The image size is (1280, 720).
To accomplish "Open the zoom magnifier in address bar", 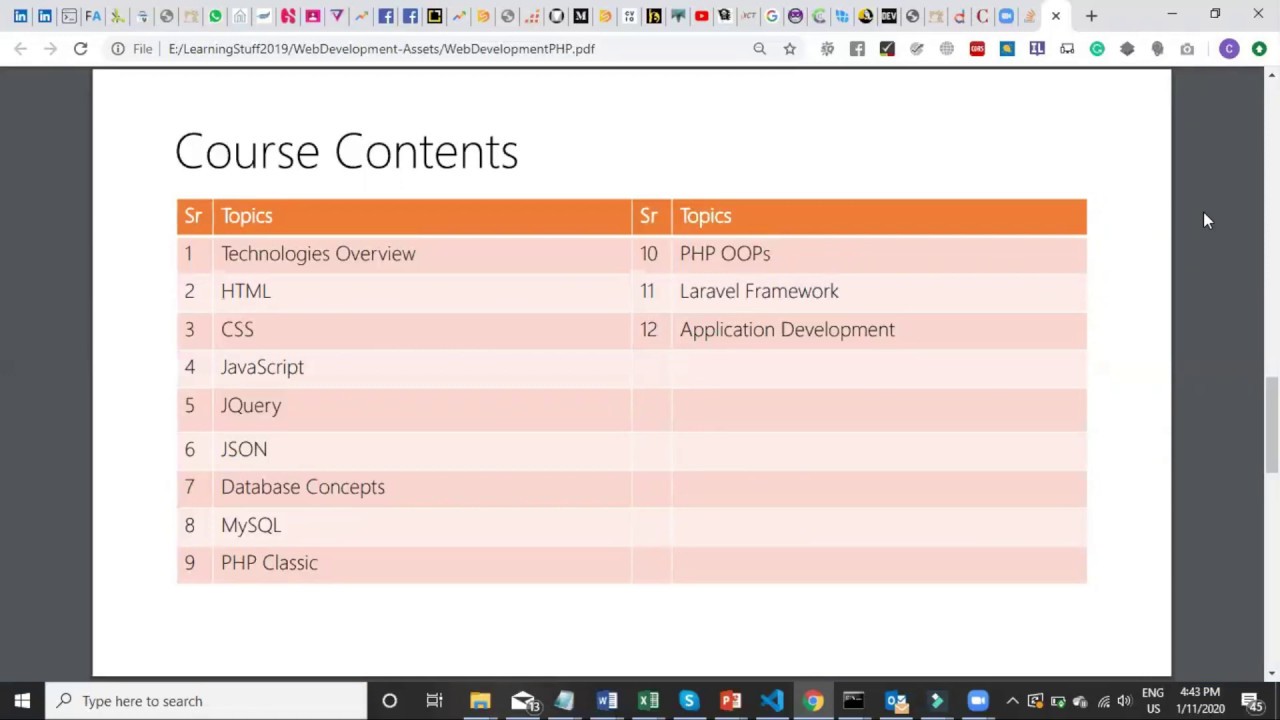I will (759, 48).
